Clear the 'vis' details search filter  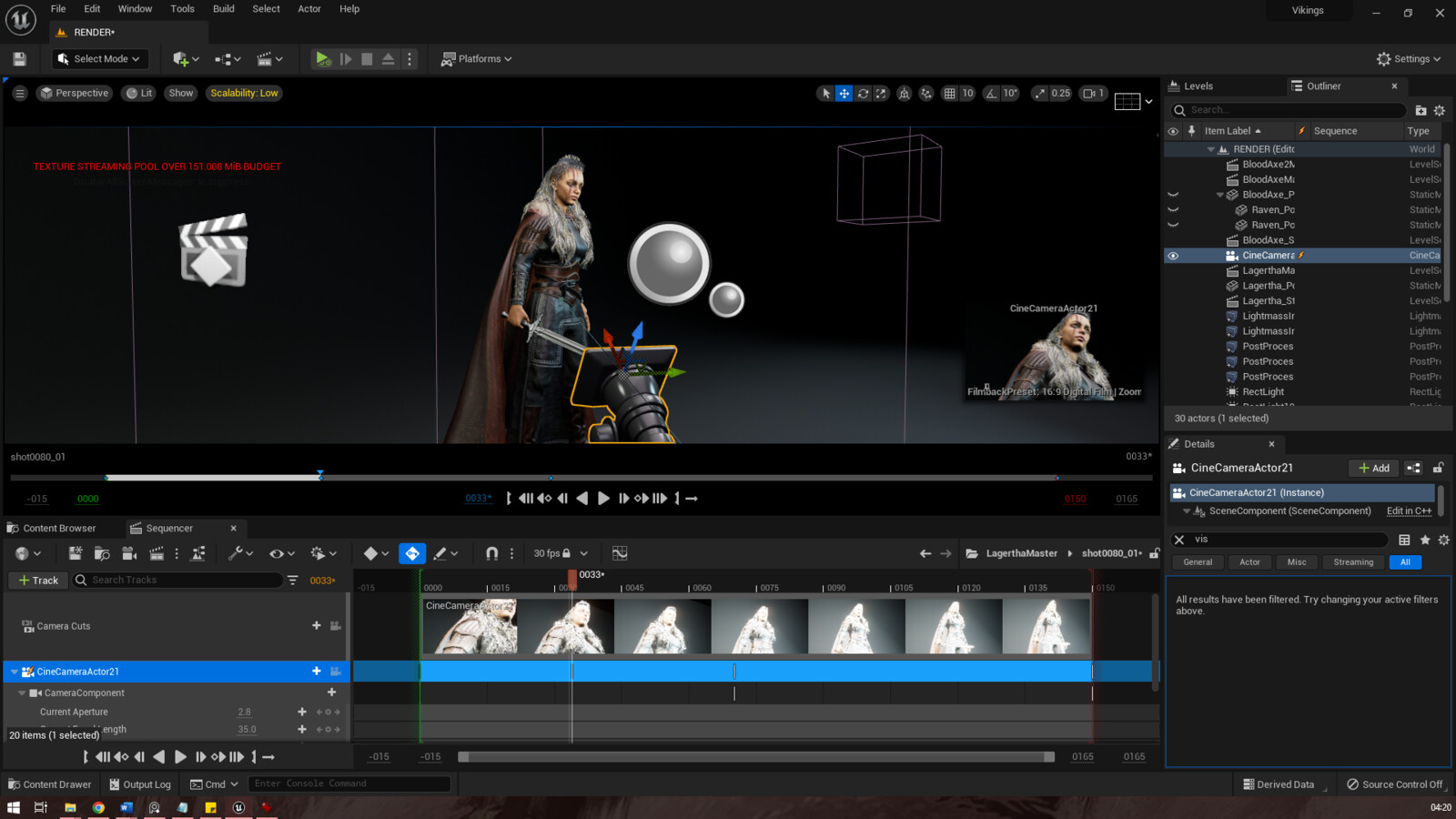pyautogui.click(x=1179, y=540)
